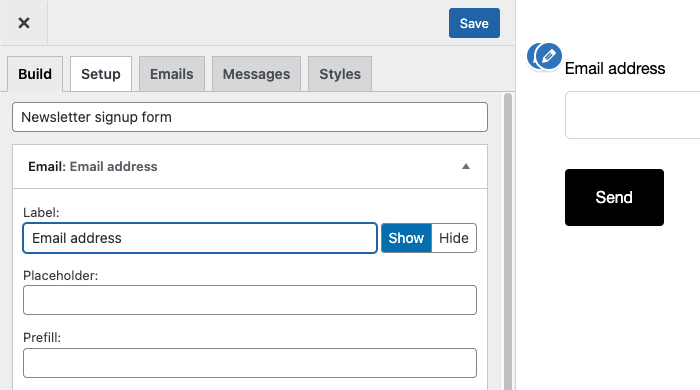Close the form editor with the X icon
The image size is (700, 390).
(24, 23)
